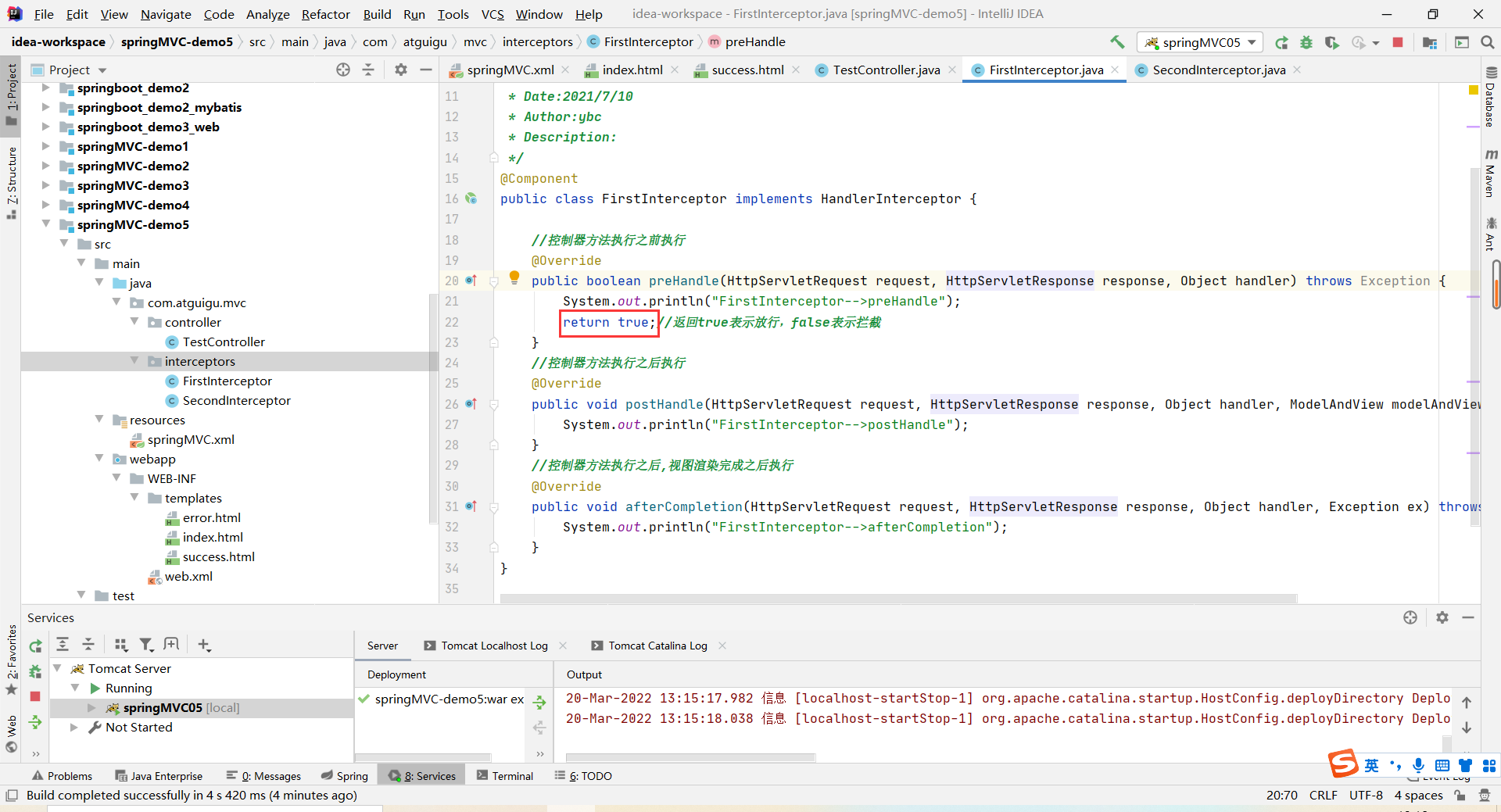
Task: Click yellow inspection status indicator
Action: (x=1473, y=90)
